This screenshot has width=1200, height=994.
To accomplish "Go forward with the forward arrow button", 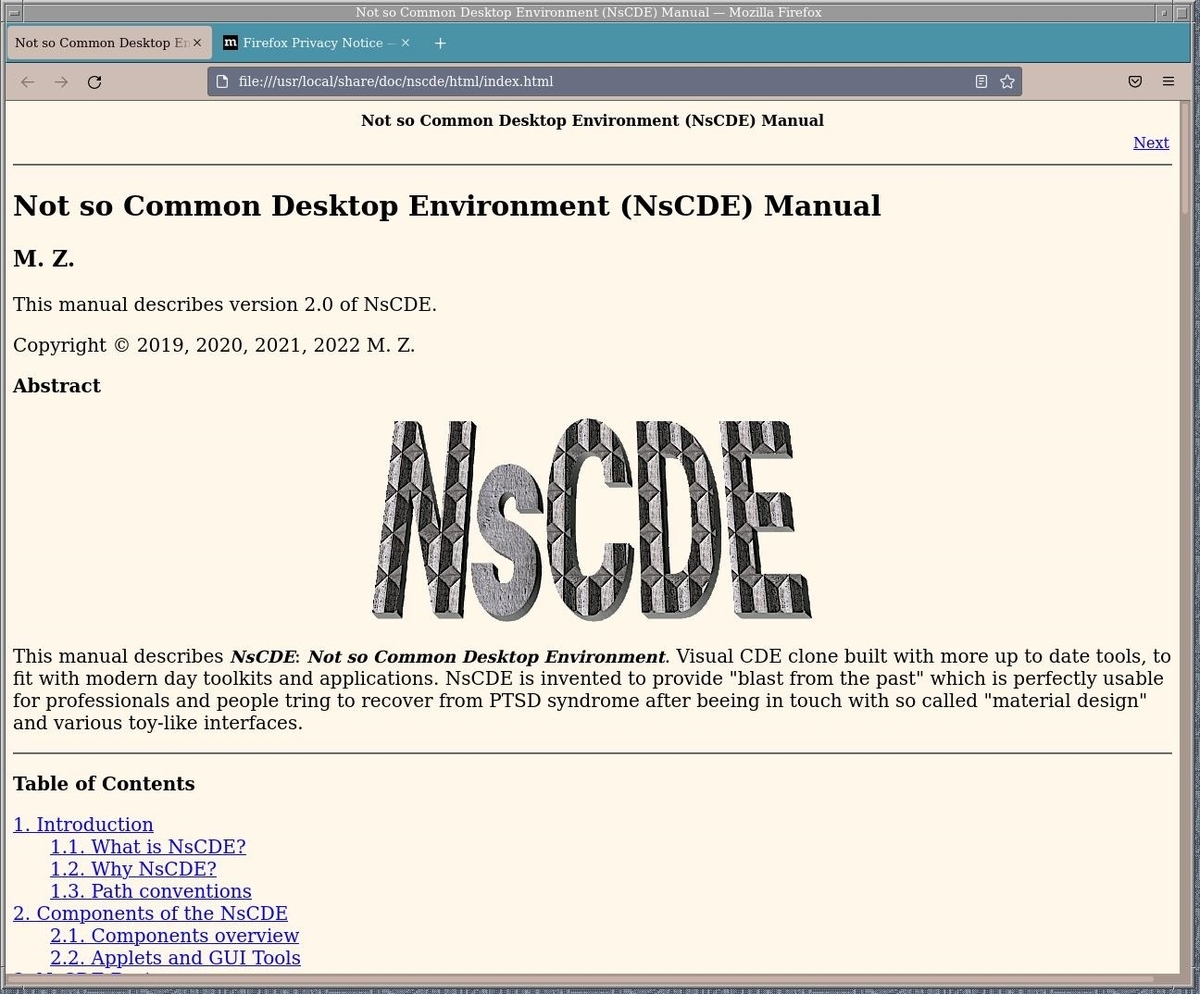I will (61, 82).
